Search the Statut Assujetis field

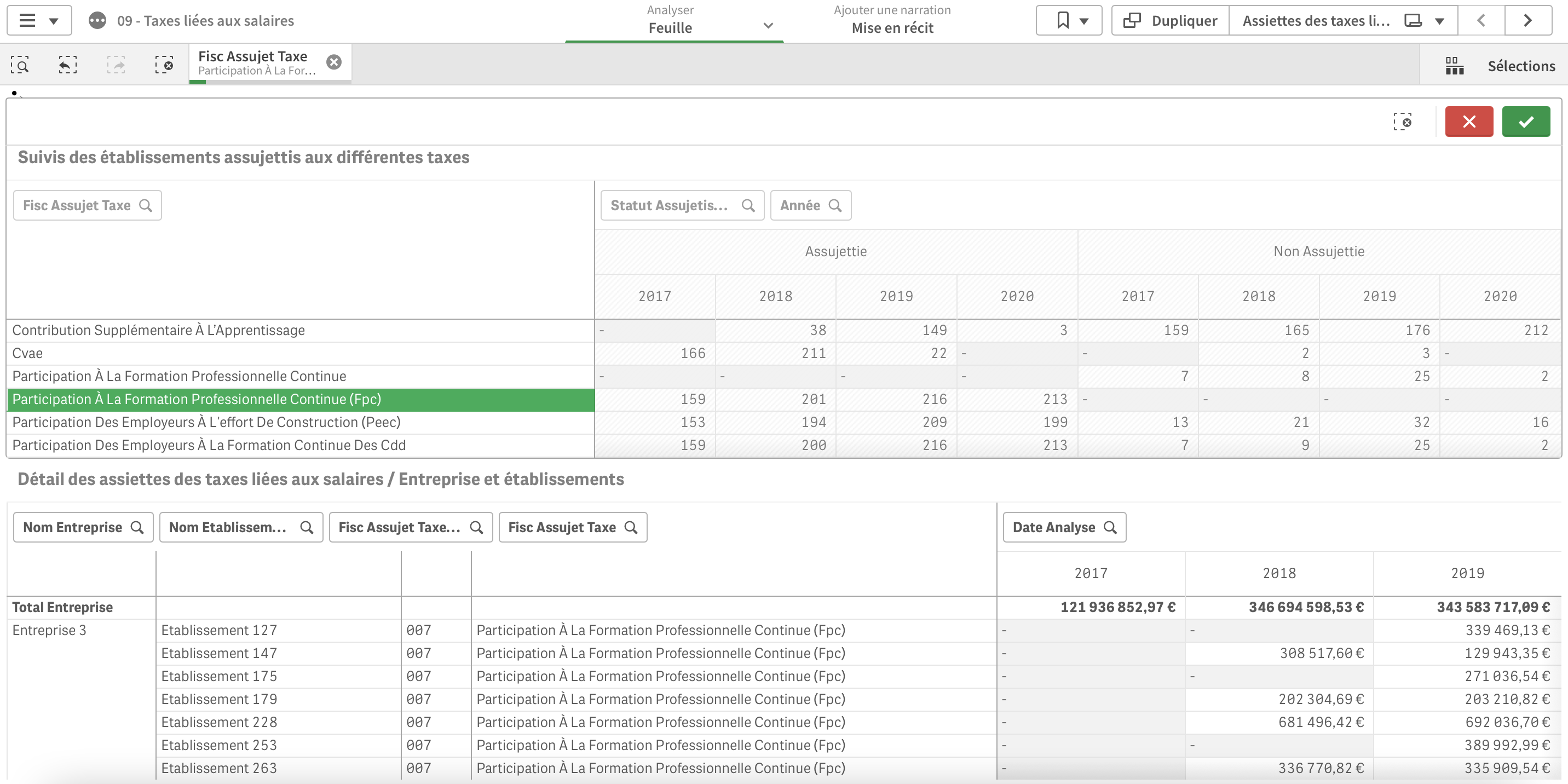tap(682, 206)
